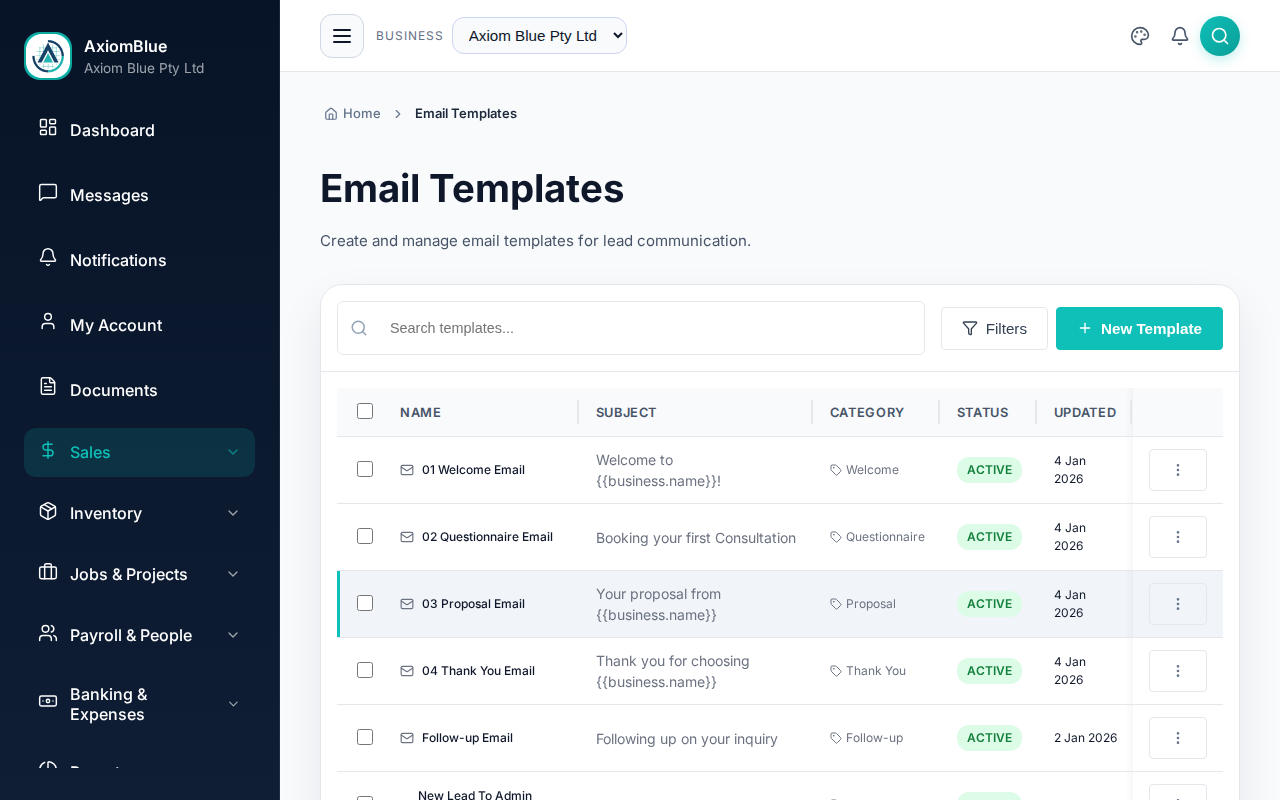
Task: Open actions menu for 02 Questionnaire Email
Action: [1178, 537]
